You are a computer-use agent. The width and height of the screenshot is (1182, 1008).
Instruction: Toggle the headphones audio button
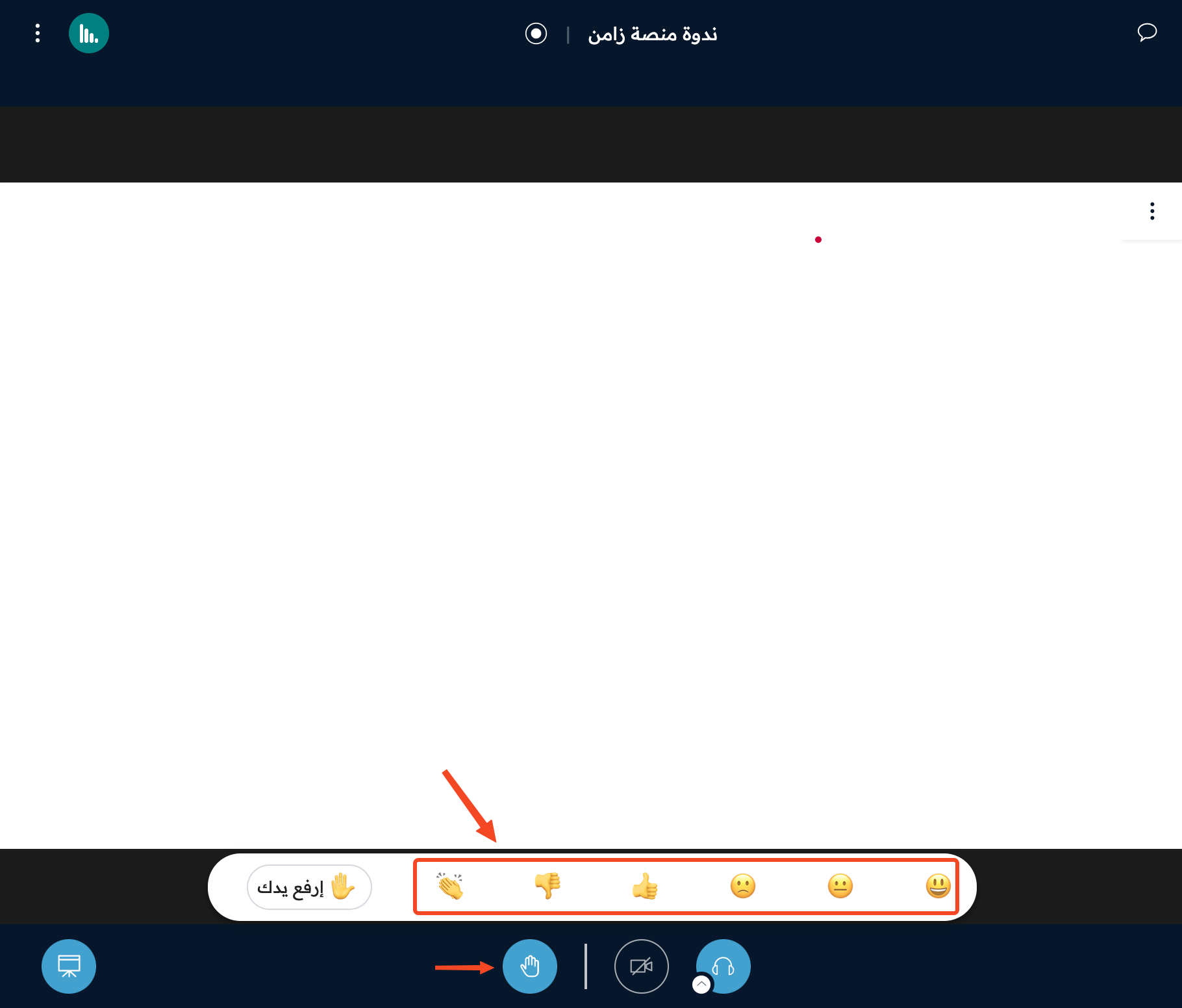pos(723,966)
